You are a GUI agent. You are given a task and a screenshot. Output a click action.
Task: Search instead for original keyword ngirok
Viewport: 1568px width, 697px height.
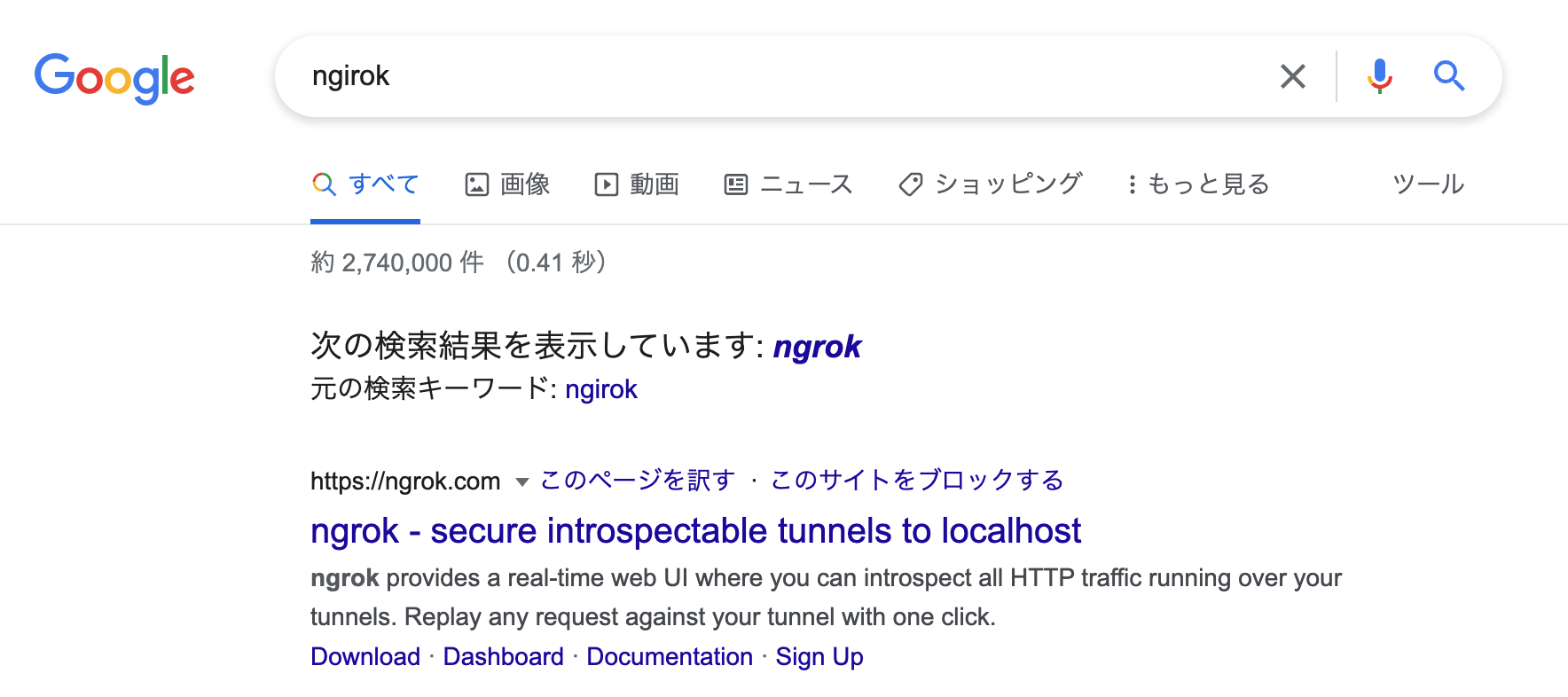click(601, 389)
